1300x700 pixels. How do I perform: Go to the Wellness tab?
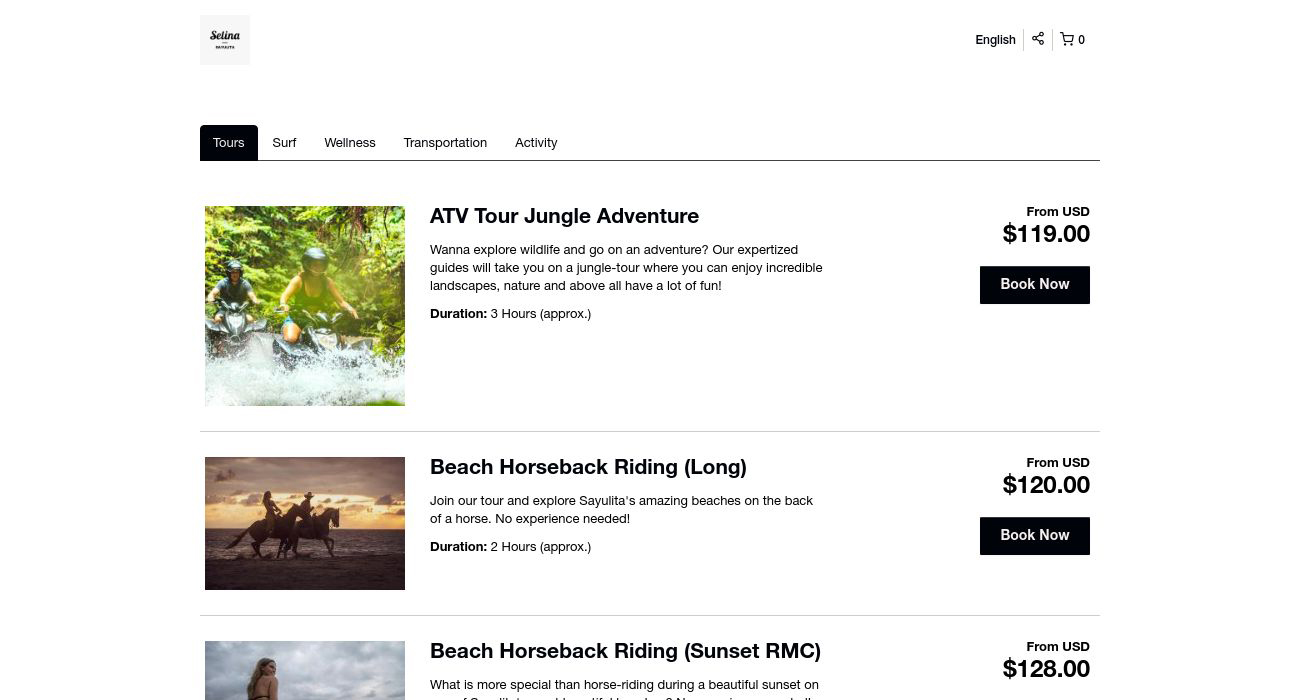click(x=349, y=143)
